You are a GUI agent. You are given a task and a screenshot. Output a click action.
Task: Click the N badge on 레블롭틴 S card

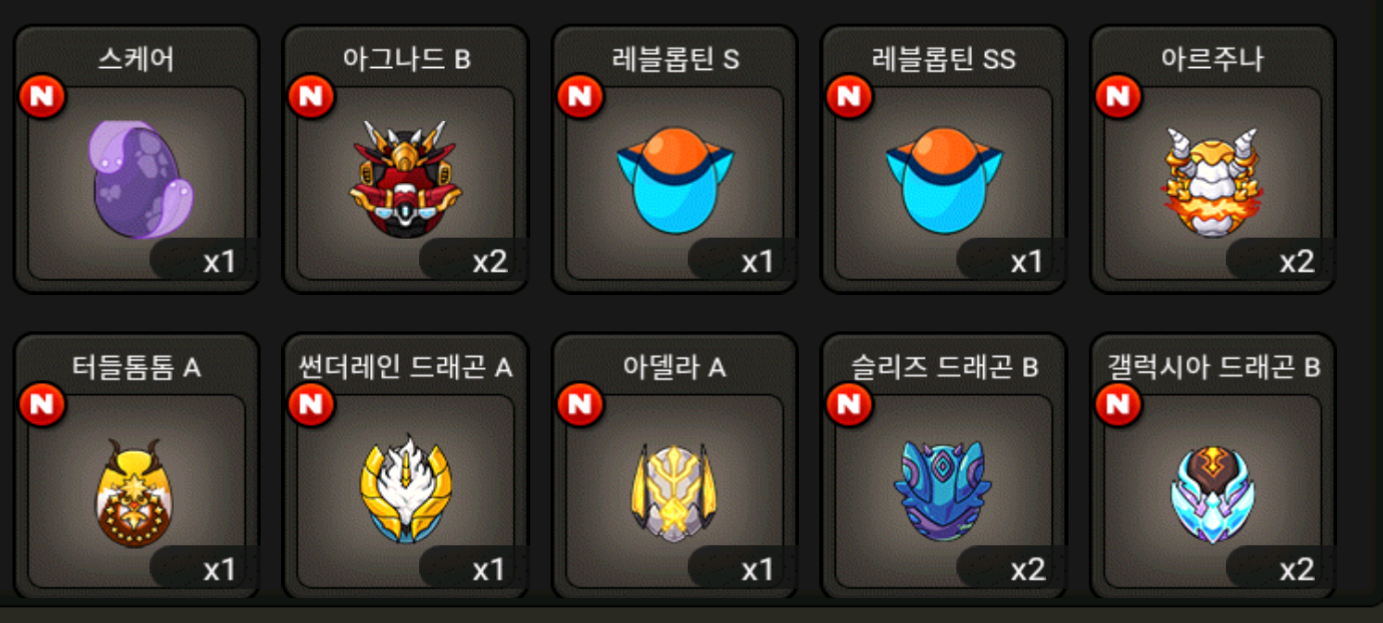pyautogui.click(x=580, y=96)
